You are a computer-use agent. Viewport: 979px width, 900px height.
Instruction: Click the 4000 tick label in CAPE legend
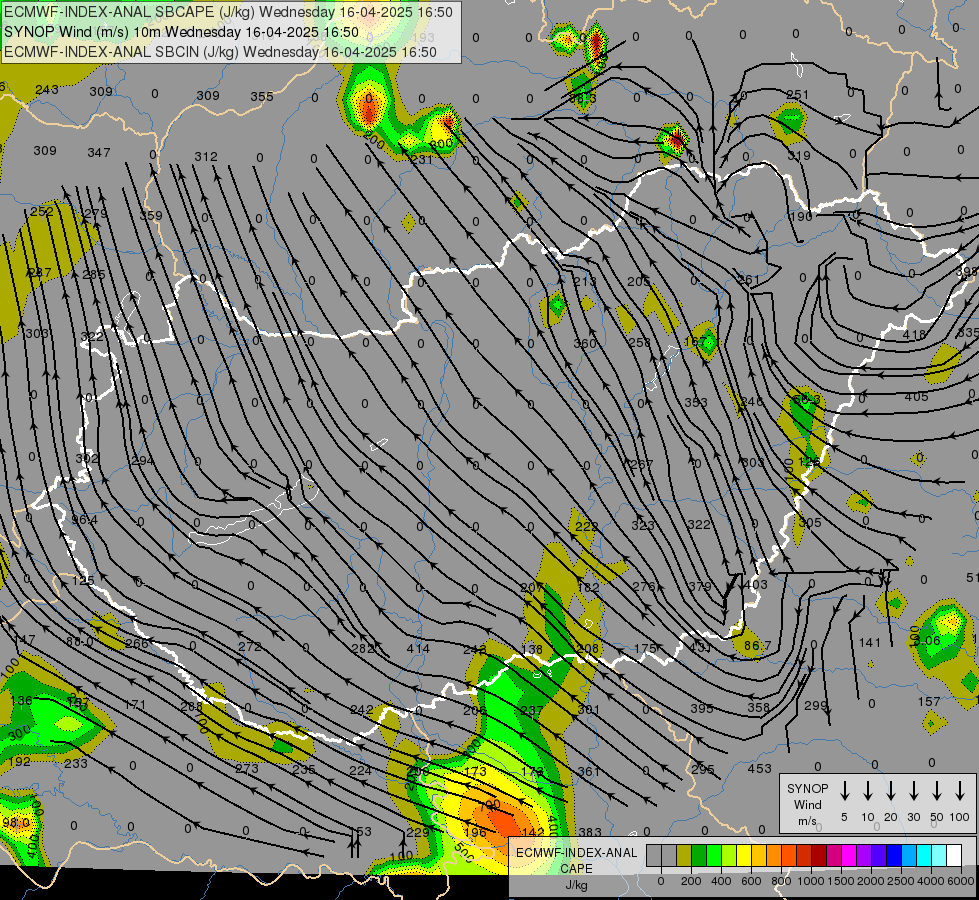(931, 881)
